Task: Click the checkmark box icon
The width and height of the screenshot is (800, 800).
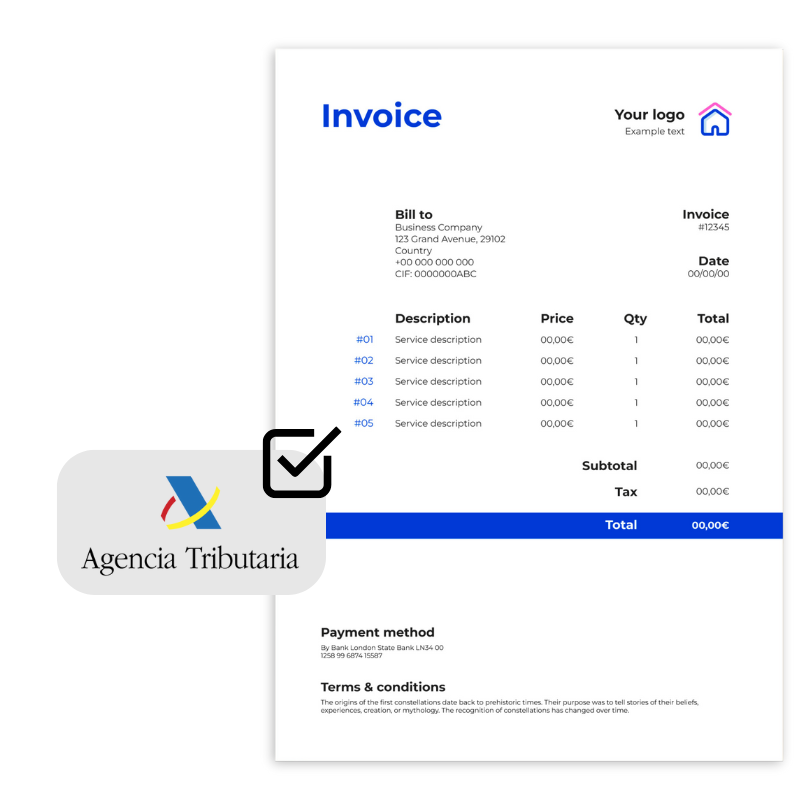Action: [x=298, y=462]
